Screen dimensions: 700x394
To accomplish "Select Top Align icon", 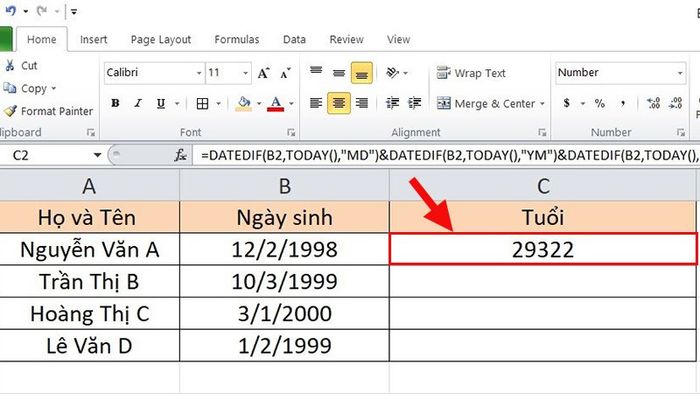I will tap(316, 71).
